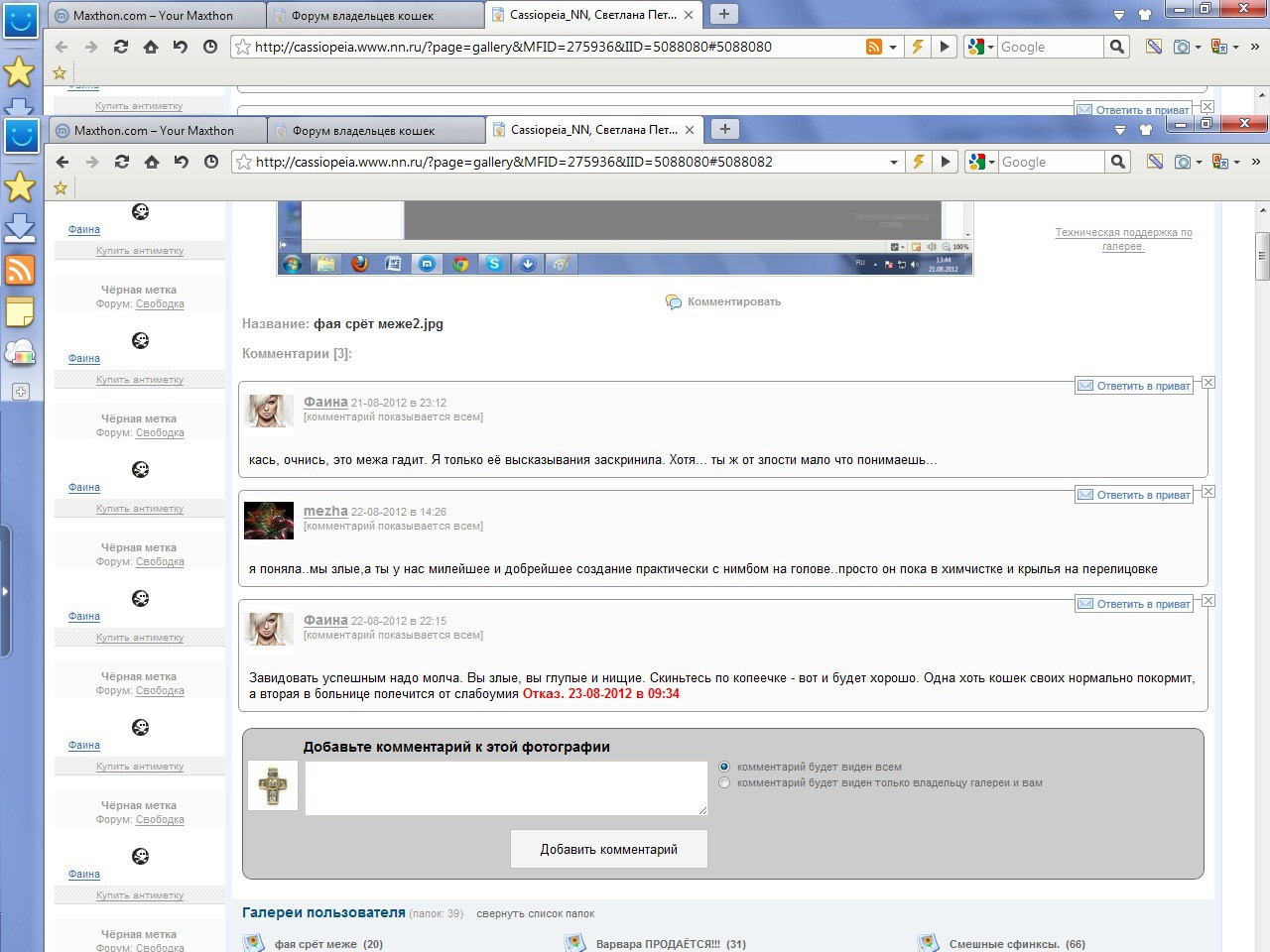Screen dimensions: 1270x952
Task: Open new tab with plus, front window
Action: 725,129
